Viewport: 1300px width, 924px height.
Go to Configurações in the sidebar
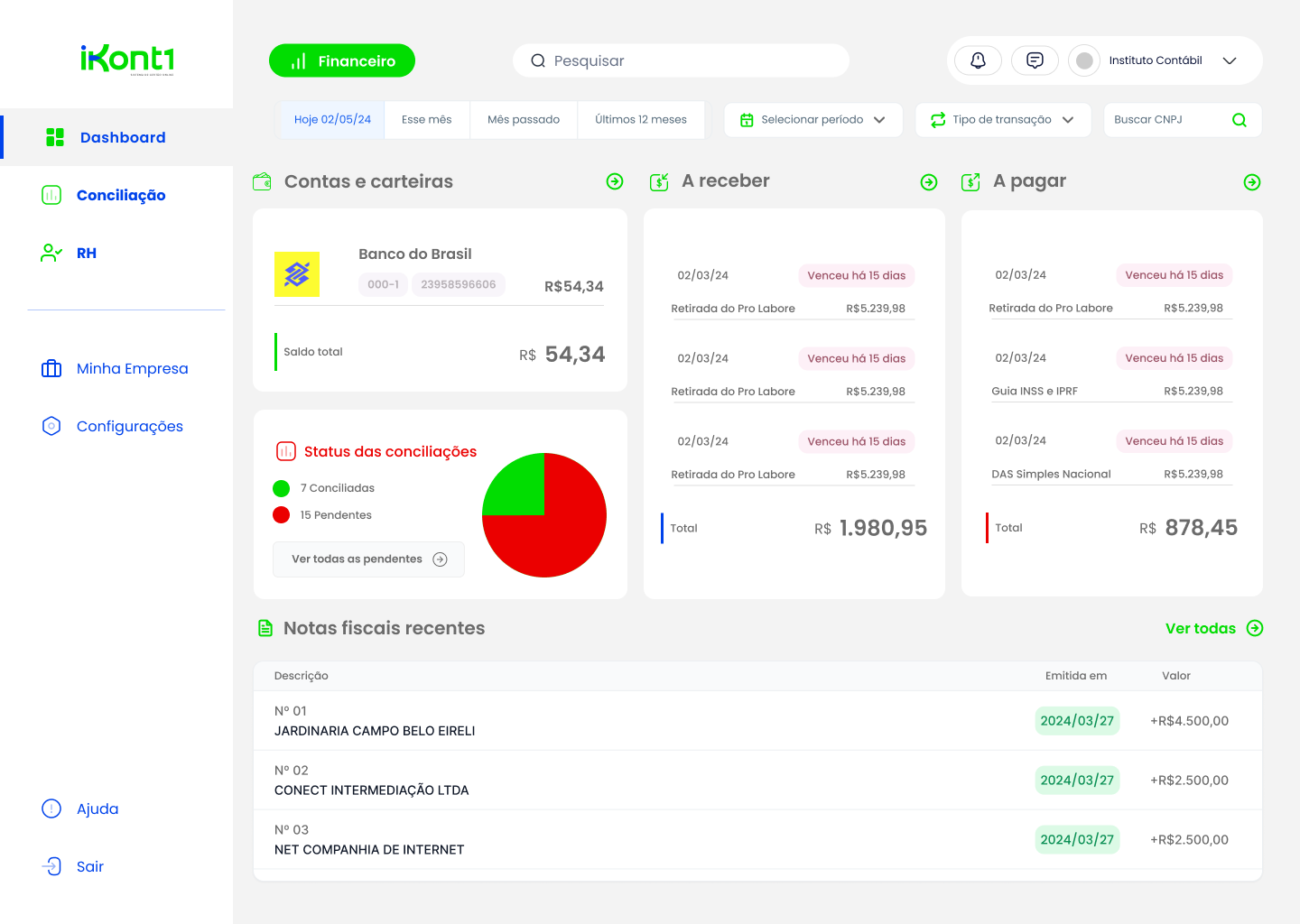click(x=129, y=426)
